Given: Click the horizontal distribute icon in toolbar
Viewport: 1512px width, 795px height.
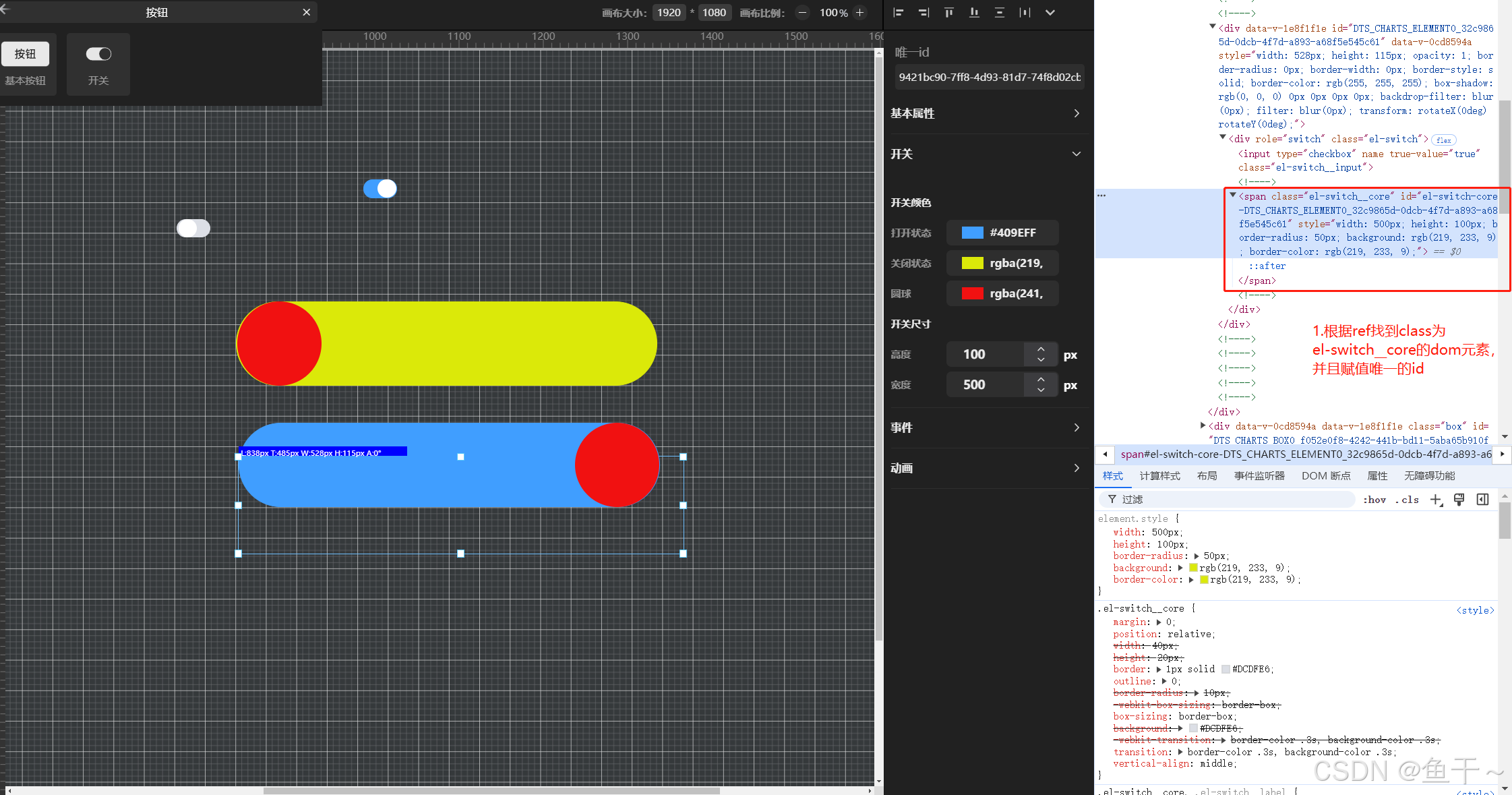Looking at the screenshot, I should 1025,12.
